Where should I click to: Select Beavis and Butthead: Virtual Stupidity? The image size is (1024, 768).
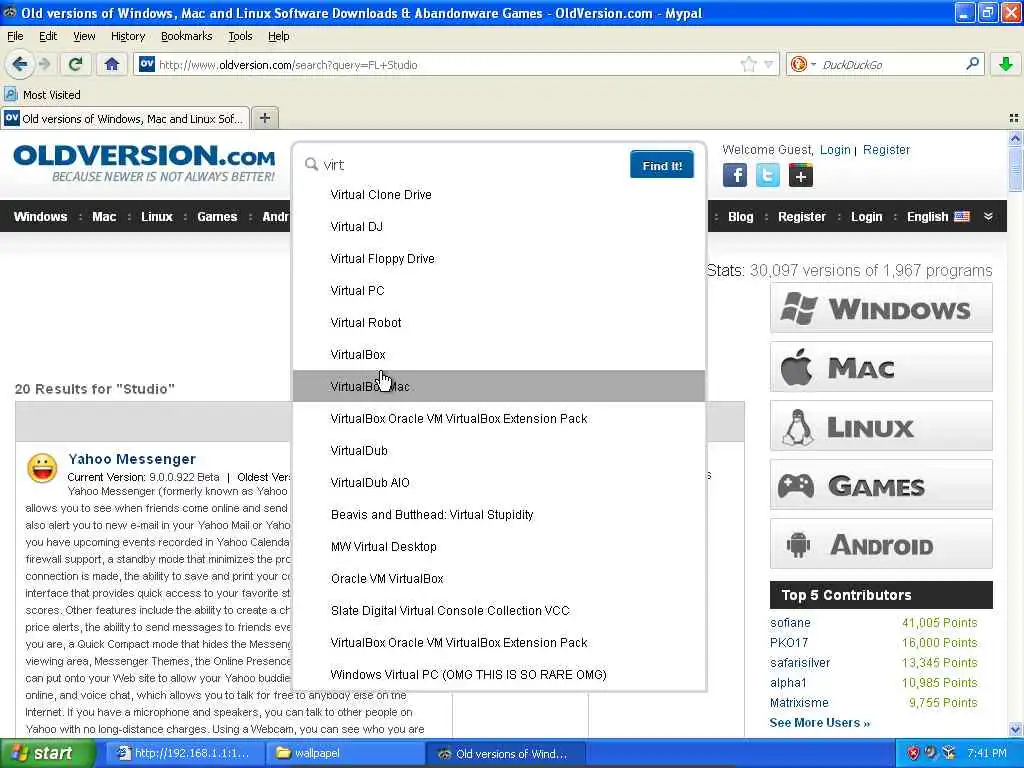click(499, 515)
